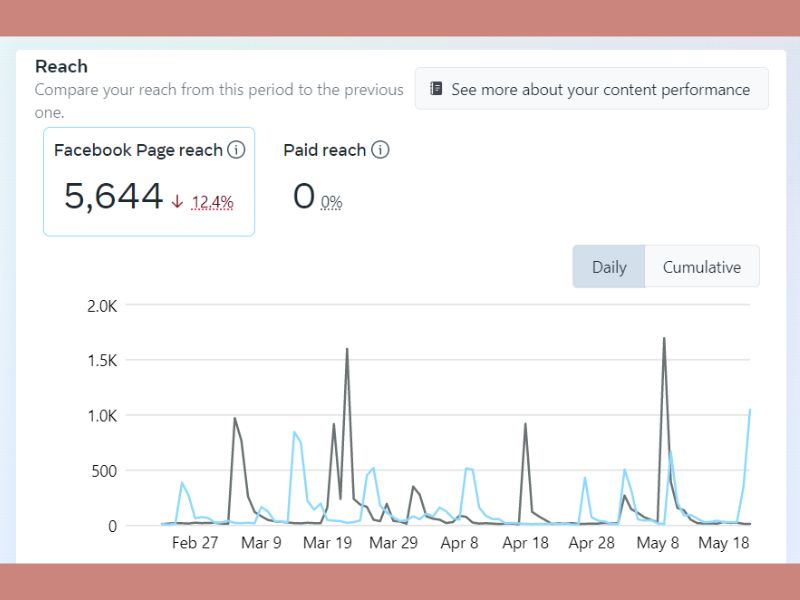Click the 500 y-axis label

click(x=104, y=471)
